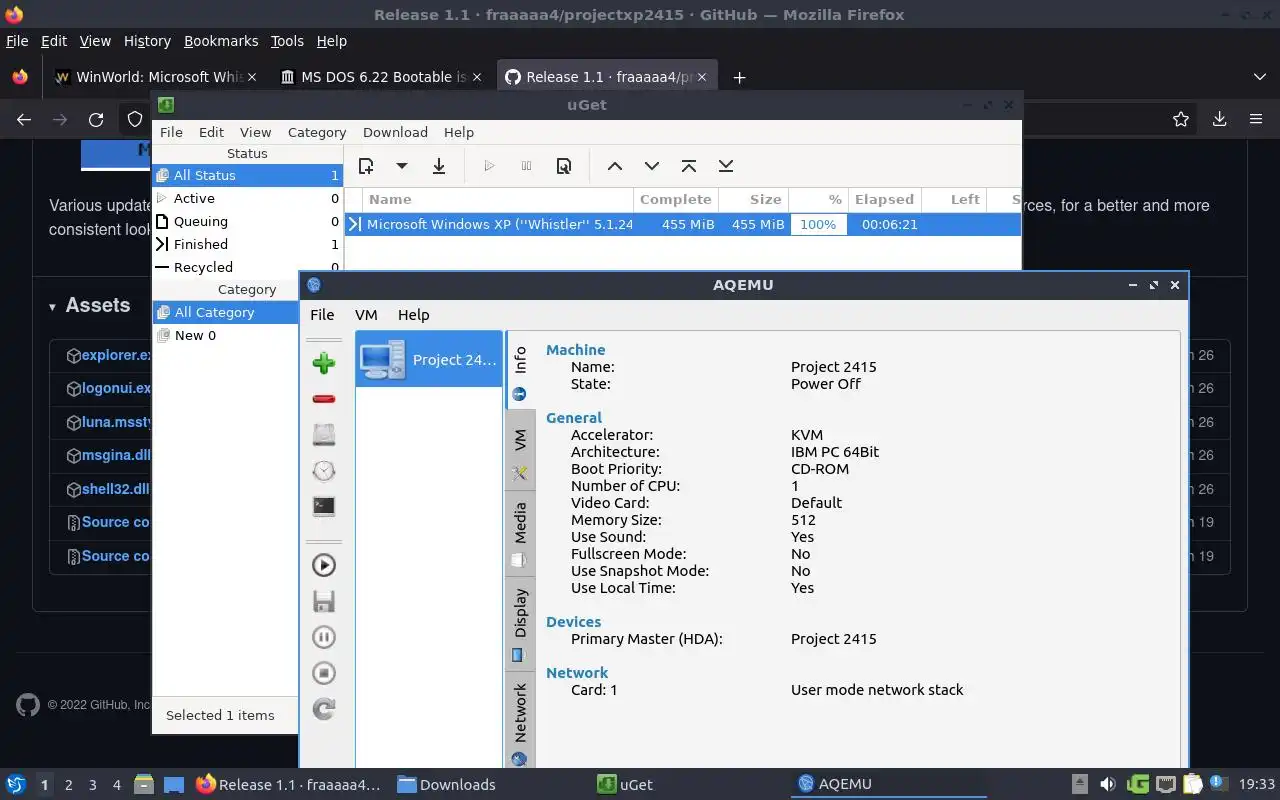Start the Project 2415 virtual machine

tap(323, 565)
